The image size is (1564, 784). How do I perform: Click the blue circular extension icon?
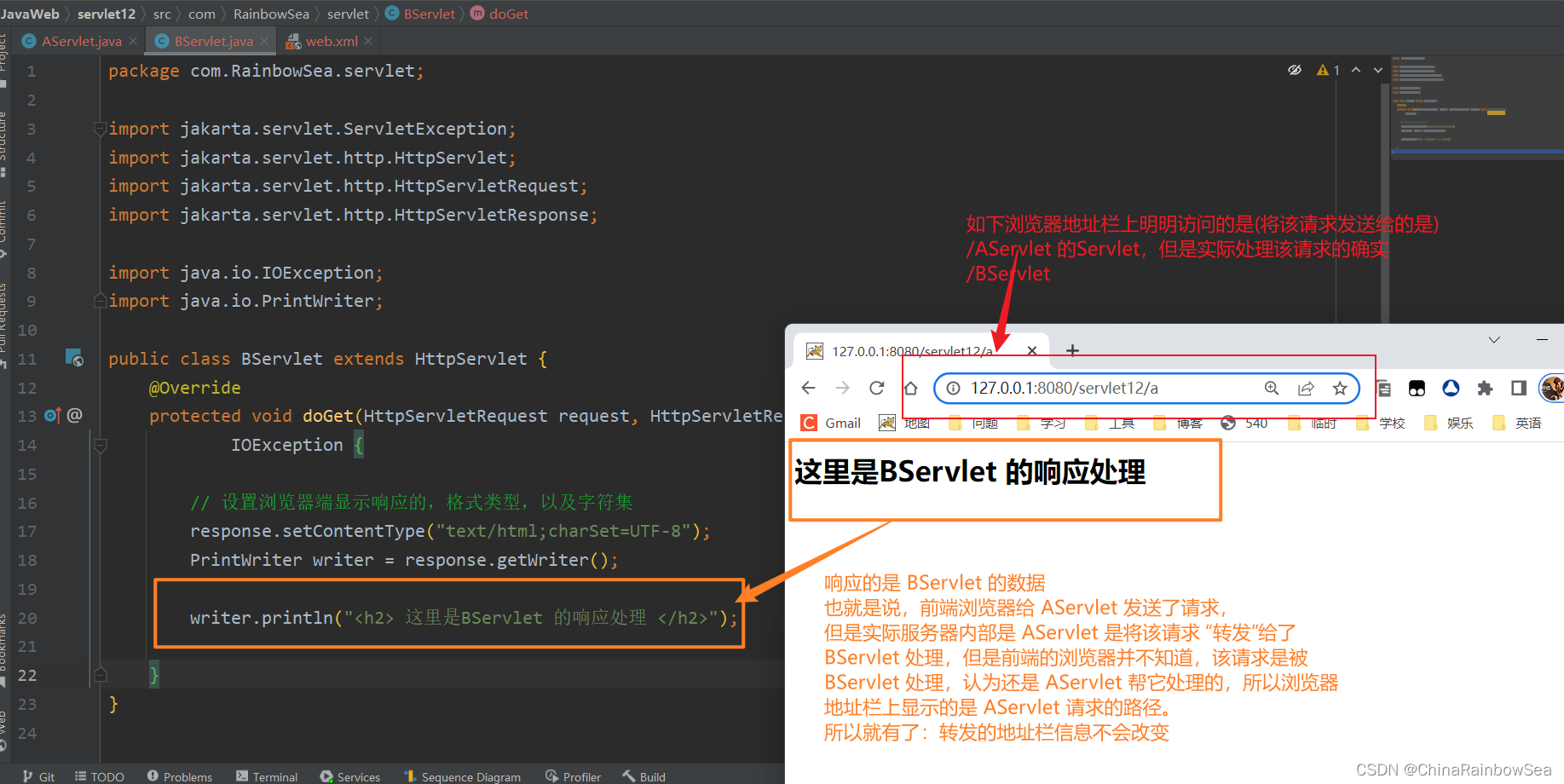[1451, 389]
